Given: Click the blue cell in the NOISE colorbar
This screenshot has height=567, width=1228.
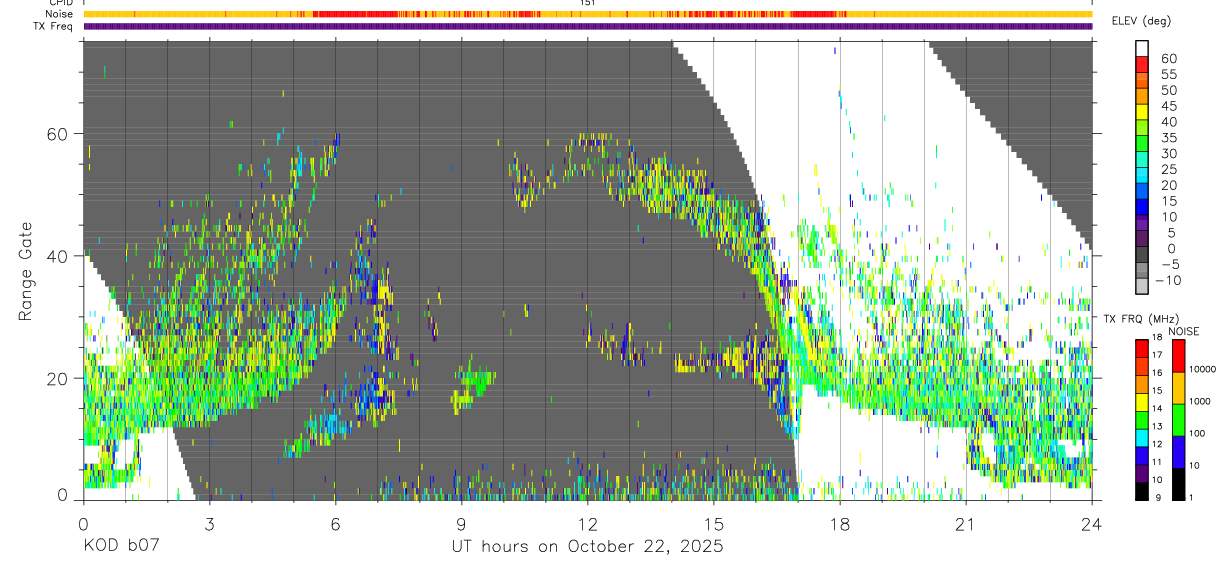Looking at the screenshot, I should (1178, 452).
